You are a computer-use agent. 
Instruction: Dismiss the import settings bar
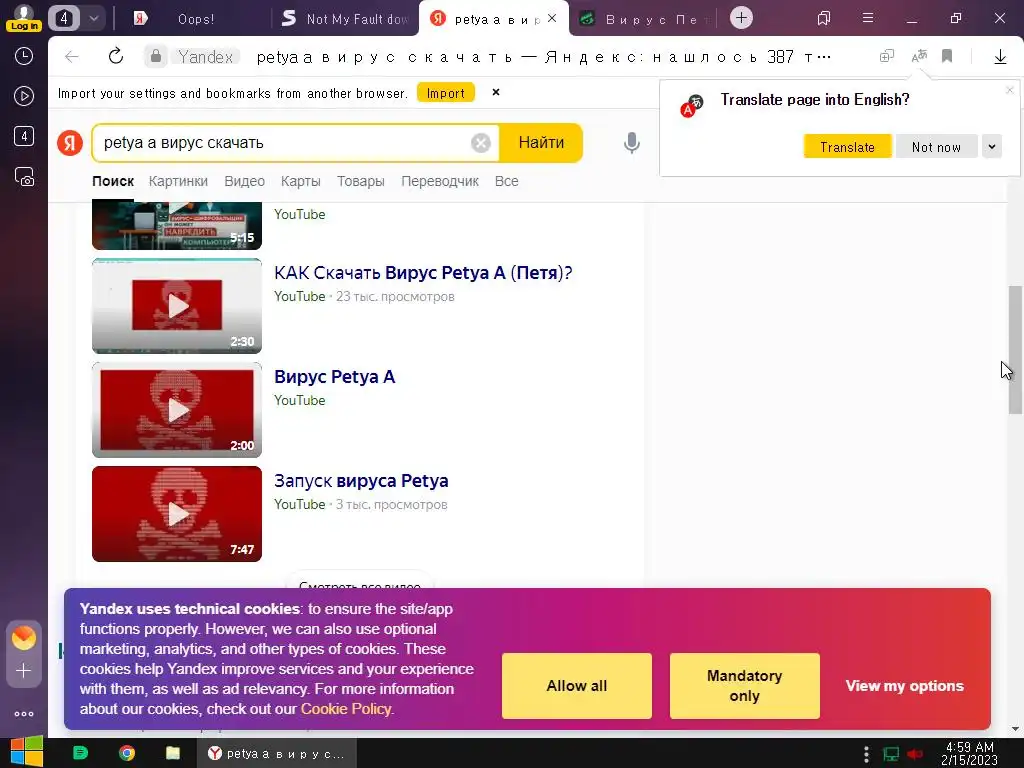click(x=496, y=92)
